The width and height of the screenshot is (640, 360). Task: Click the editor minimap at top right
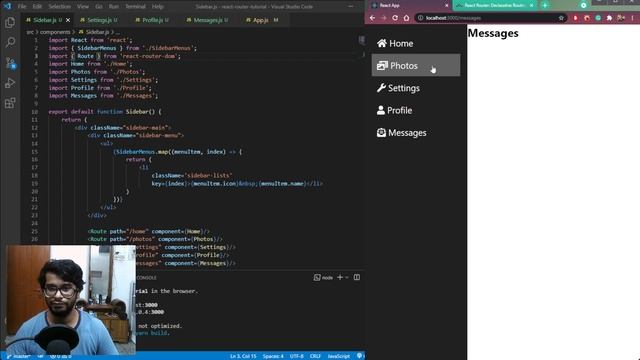pos(362,40)
